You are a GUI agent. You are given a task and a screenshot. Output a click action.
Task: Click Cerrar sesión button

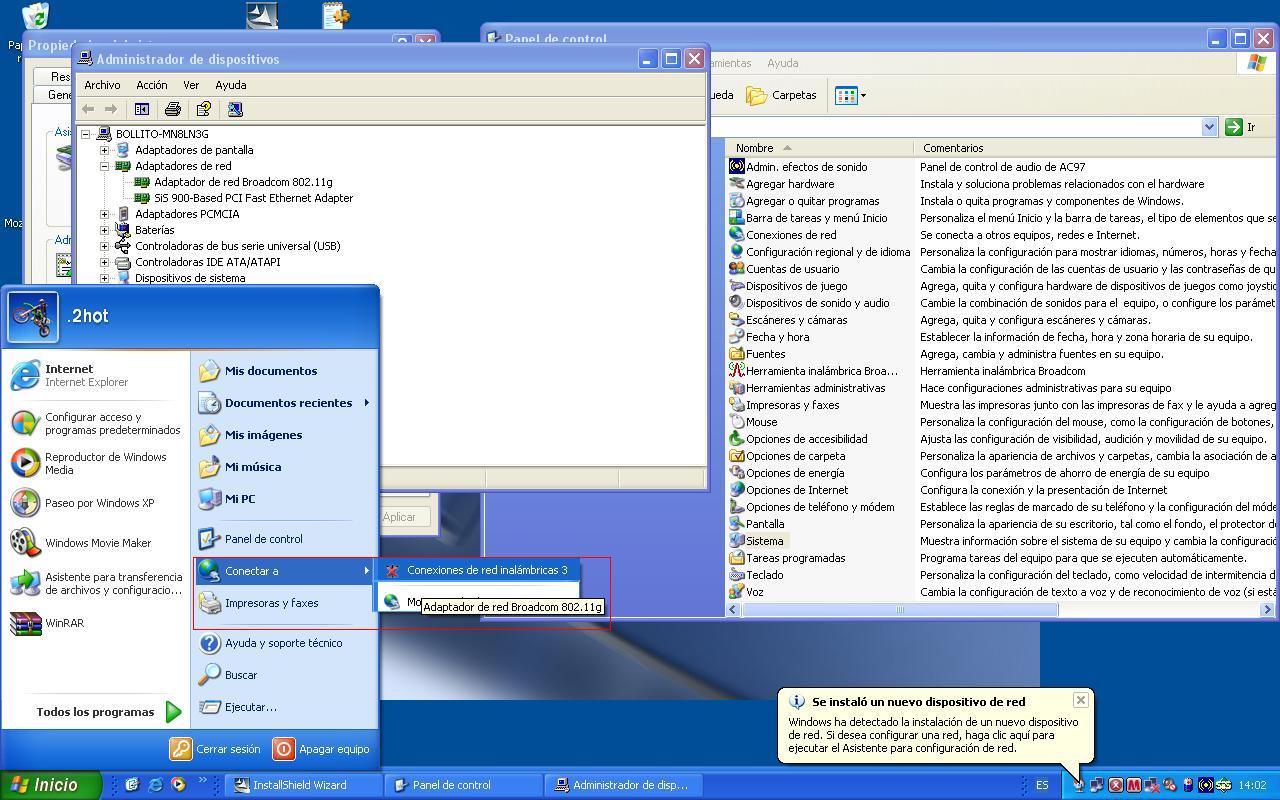(x=216, y=749)
